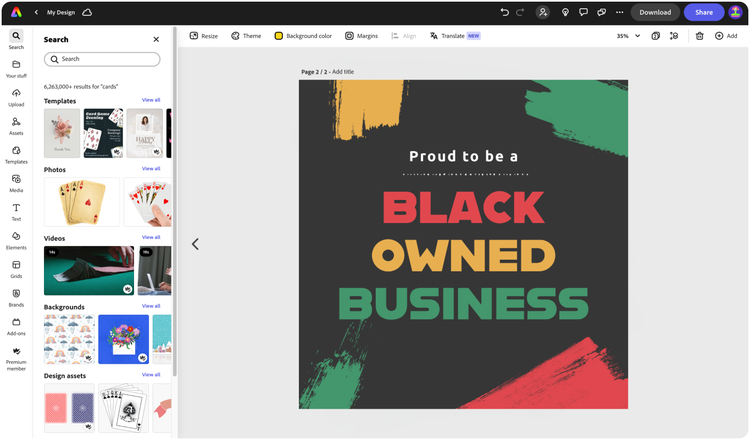Click the reorder pages icon in toolbar
The height and width of the screenshot is (440, 750).
674,36
